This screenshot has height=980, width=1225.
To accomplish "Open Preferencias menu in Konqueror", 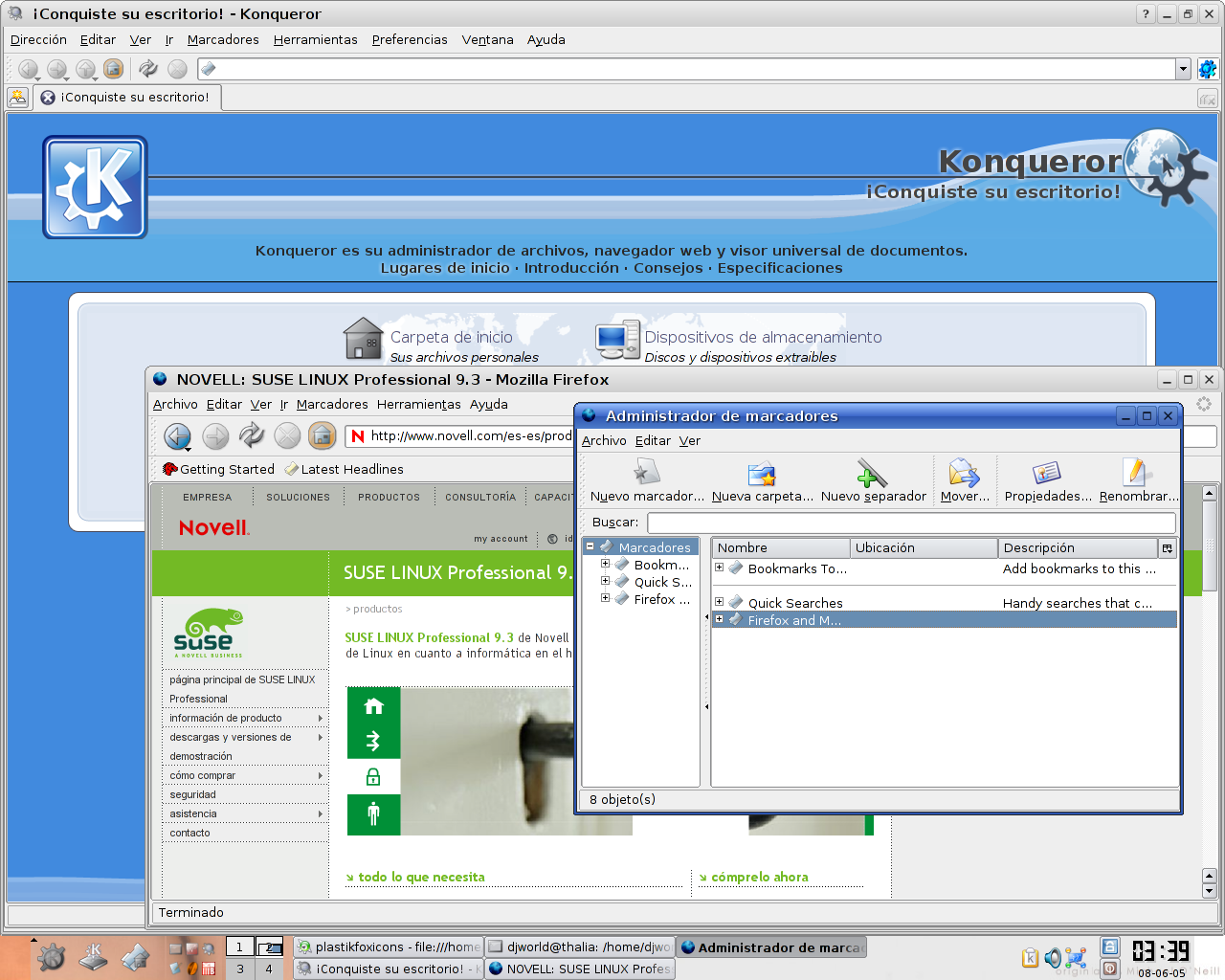I will point(410,39).
